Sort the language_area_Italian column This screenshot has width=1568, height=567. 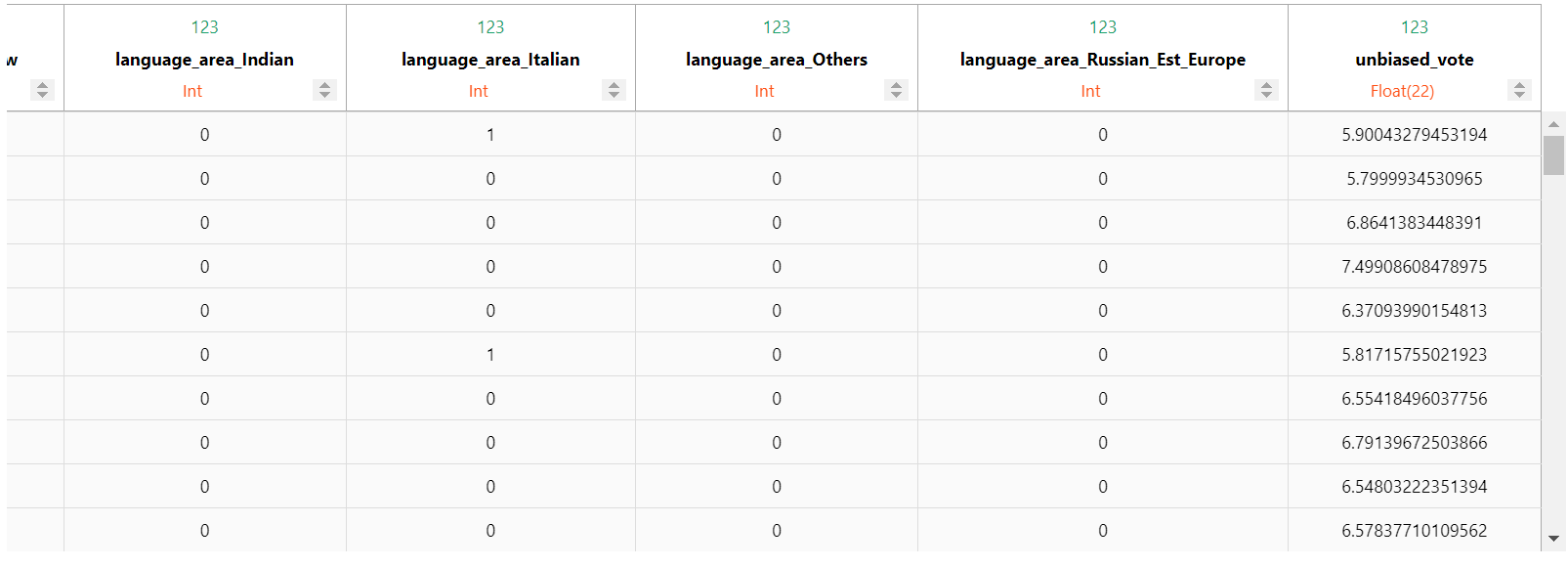point(614,90)
